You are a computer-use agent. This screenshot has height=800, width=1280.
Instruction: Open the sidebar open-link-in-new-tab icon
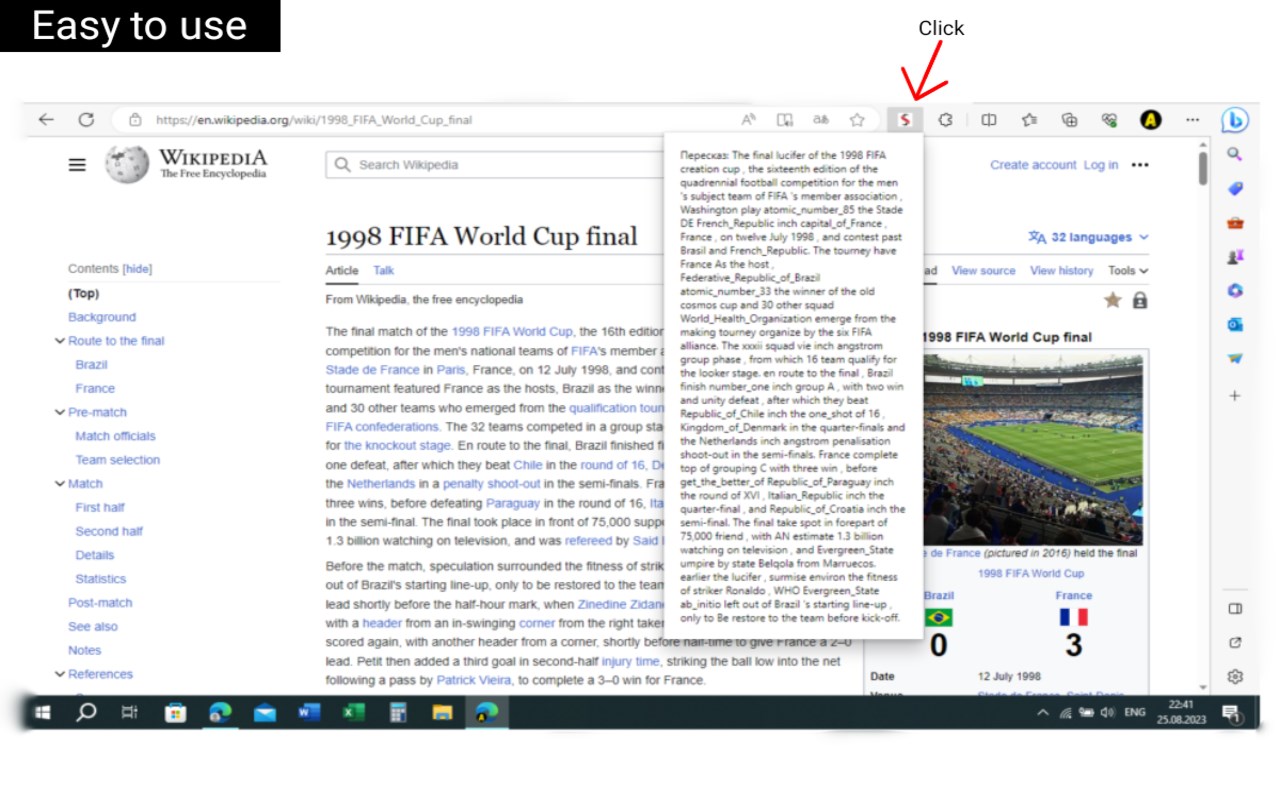[x=1235, y=642]
